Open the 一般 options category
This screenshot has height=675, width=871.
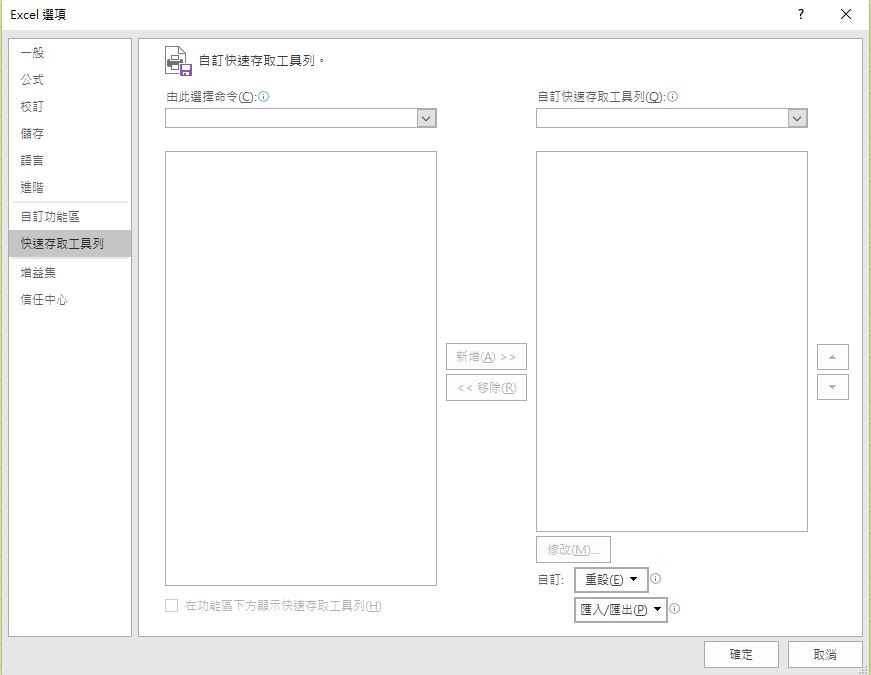[69, 53]
